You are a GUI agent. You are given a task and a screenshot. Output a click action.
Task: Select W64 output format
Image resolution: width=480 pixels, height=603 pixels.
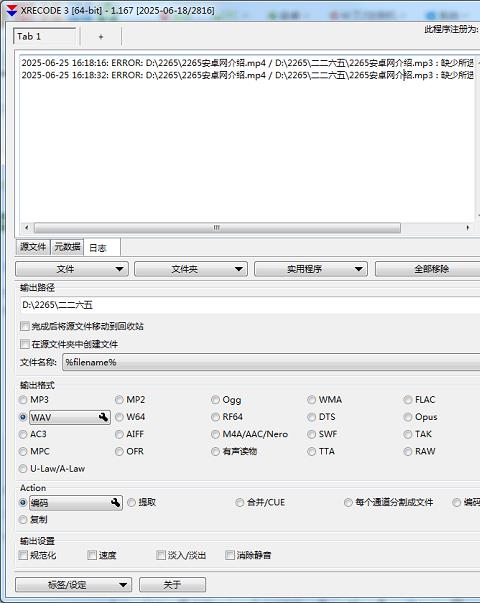pos(119,417)
